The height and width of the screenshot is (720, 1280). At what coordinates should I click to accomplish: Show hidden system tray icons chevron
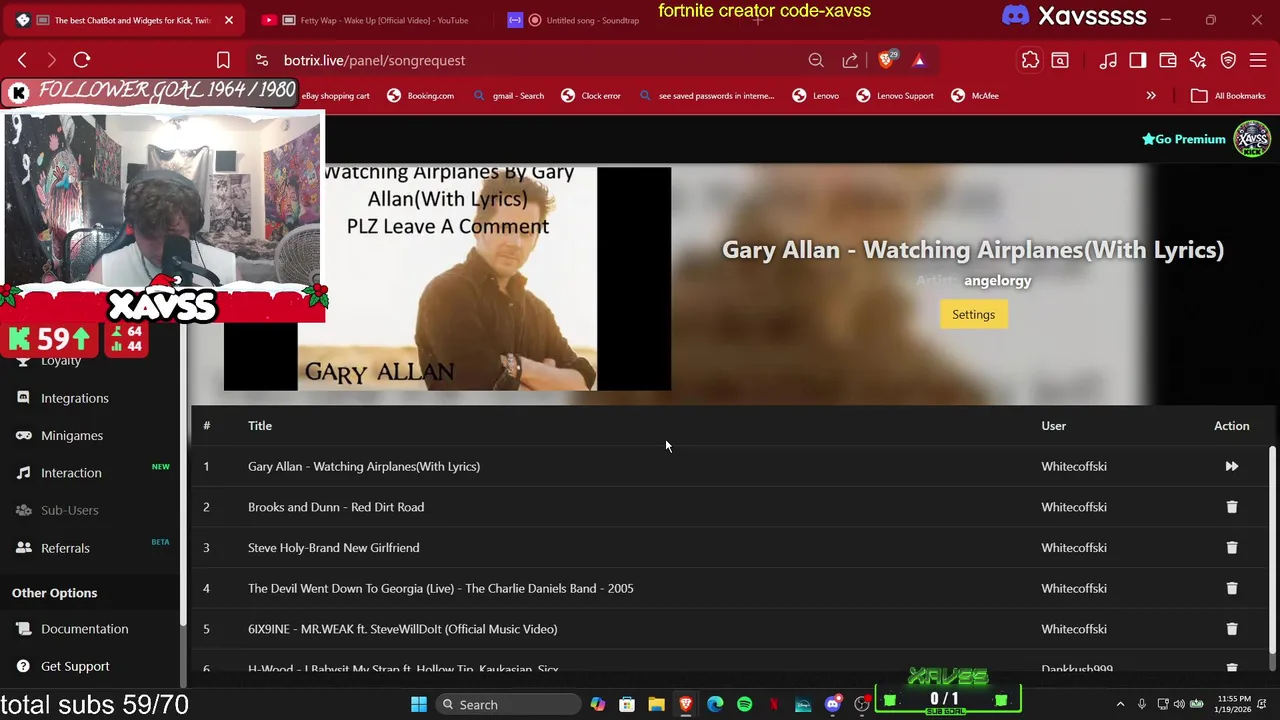click(1120, 704)
